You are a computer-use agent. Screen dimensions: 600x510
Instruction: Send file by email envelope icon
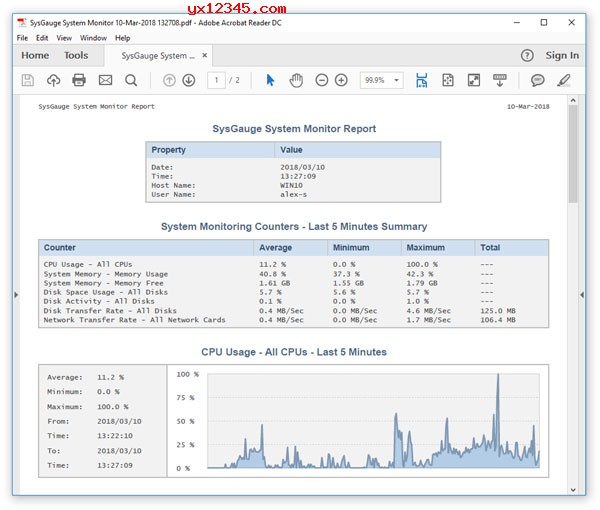tap(105, 80)
